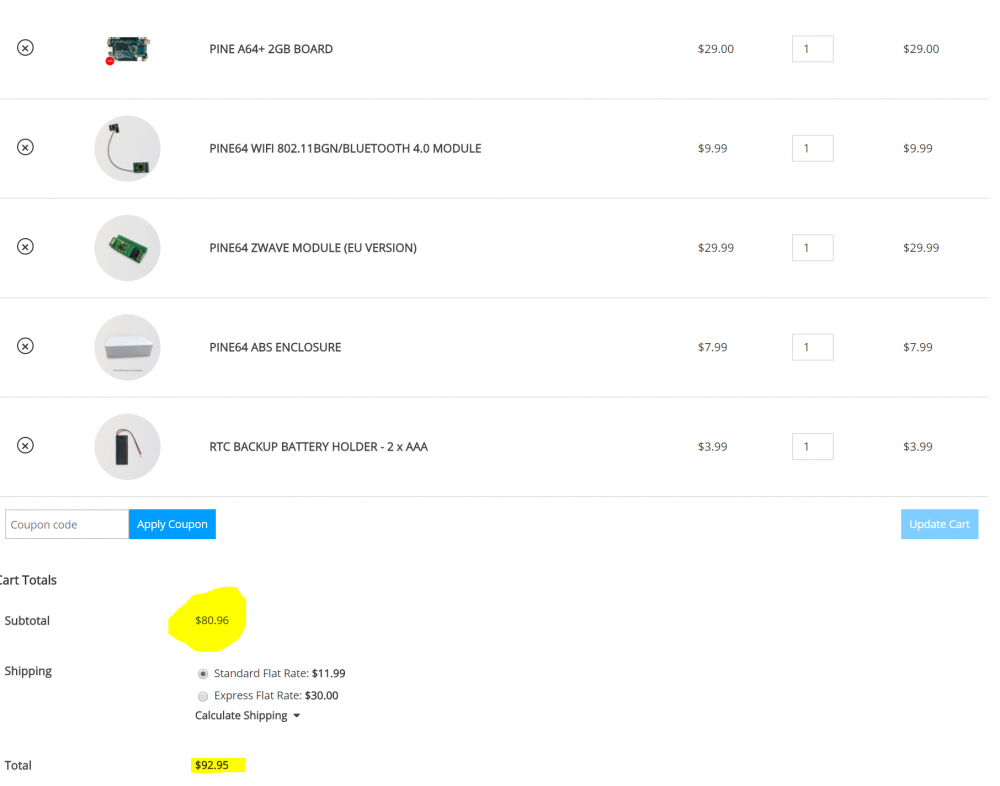Open the PINE64 ZWAVE MODULE product link

coord(312,248)
